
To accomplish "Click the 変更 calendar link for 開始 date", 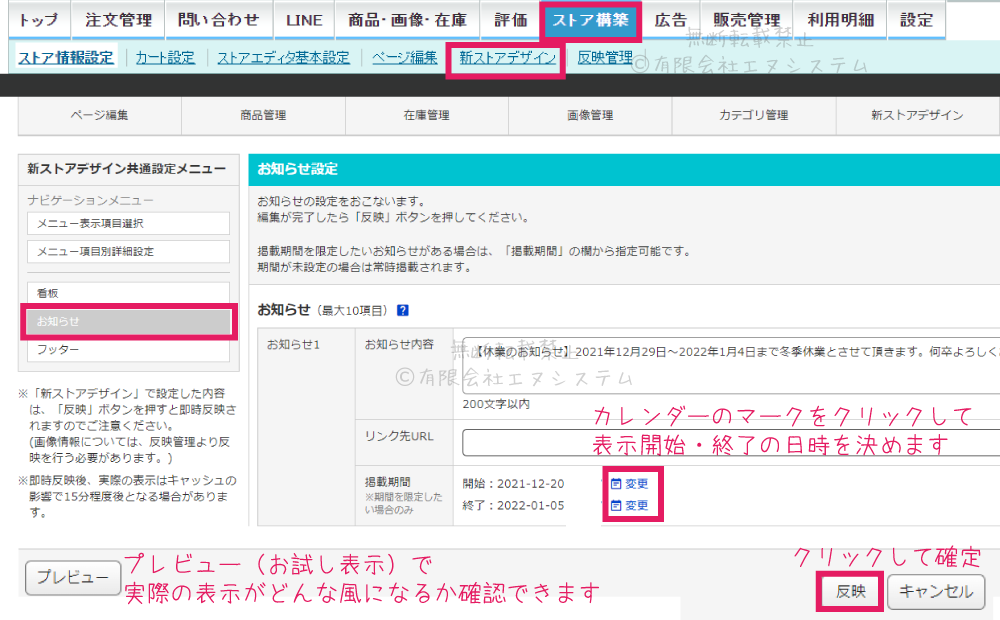I will tap(629, 484).
